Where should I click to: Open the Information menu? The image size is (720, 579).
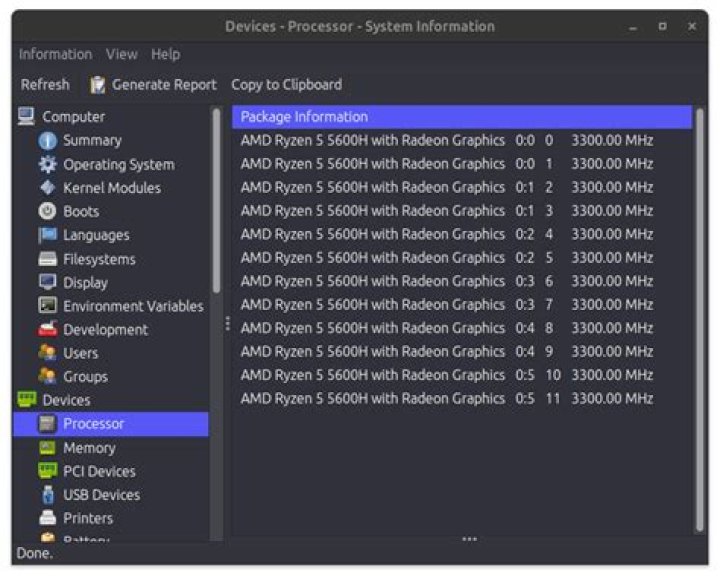click(55, 54)
